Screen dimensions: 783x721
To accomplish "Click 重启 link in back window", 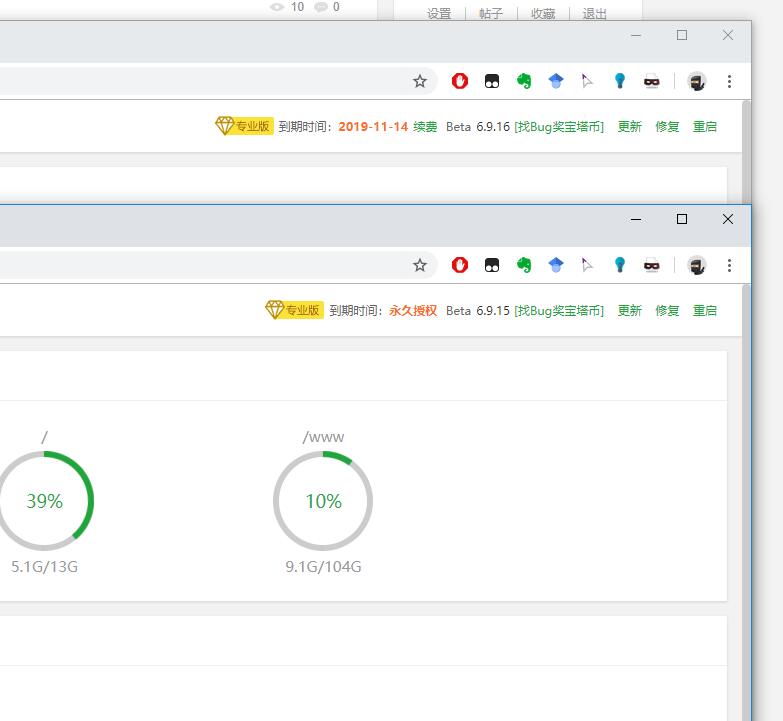I will pyautogui.click(x=705, y=126).
